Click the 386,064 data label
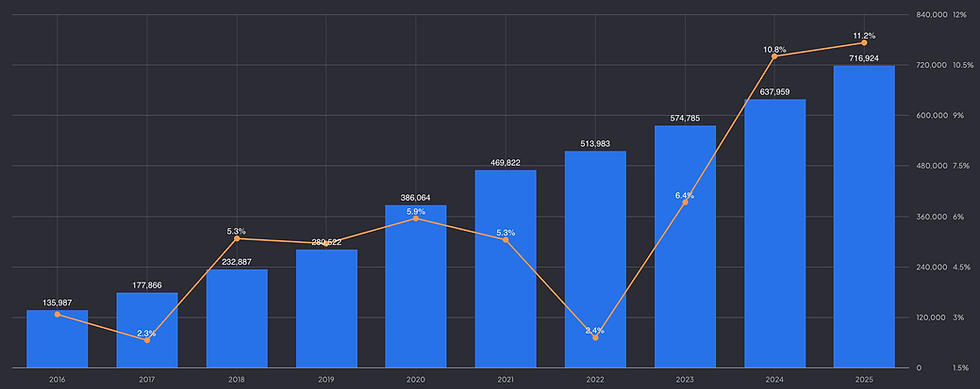The width and height of the screenshot is (980, 389). 416,198
